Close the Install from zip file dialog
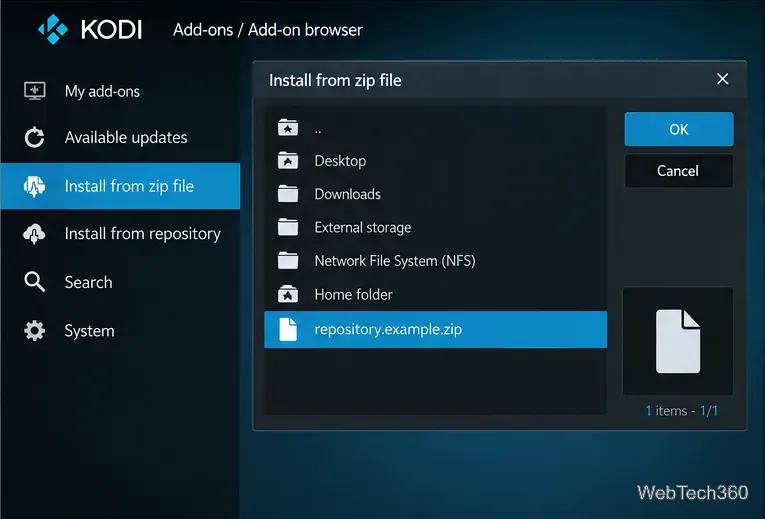Image resolution: width=765 pixels, height=519 pixels. click(723, 79)
